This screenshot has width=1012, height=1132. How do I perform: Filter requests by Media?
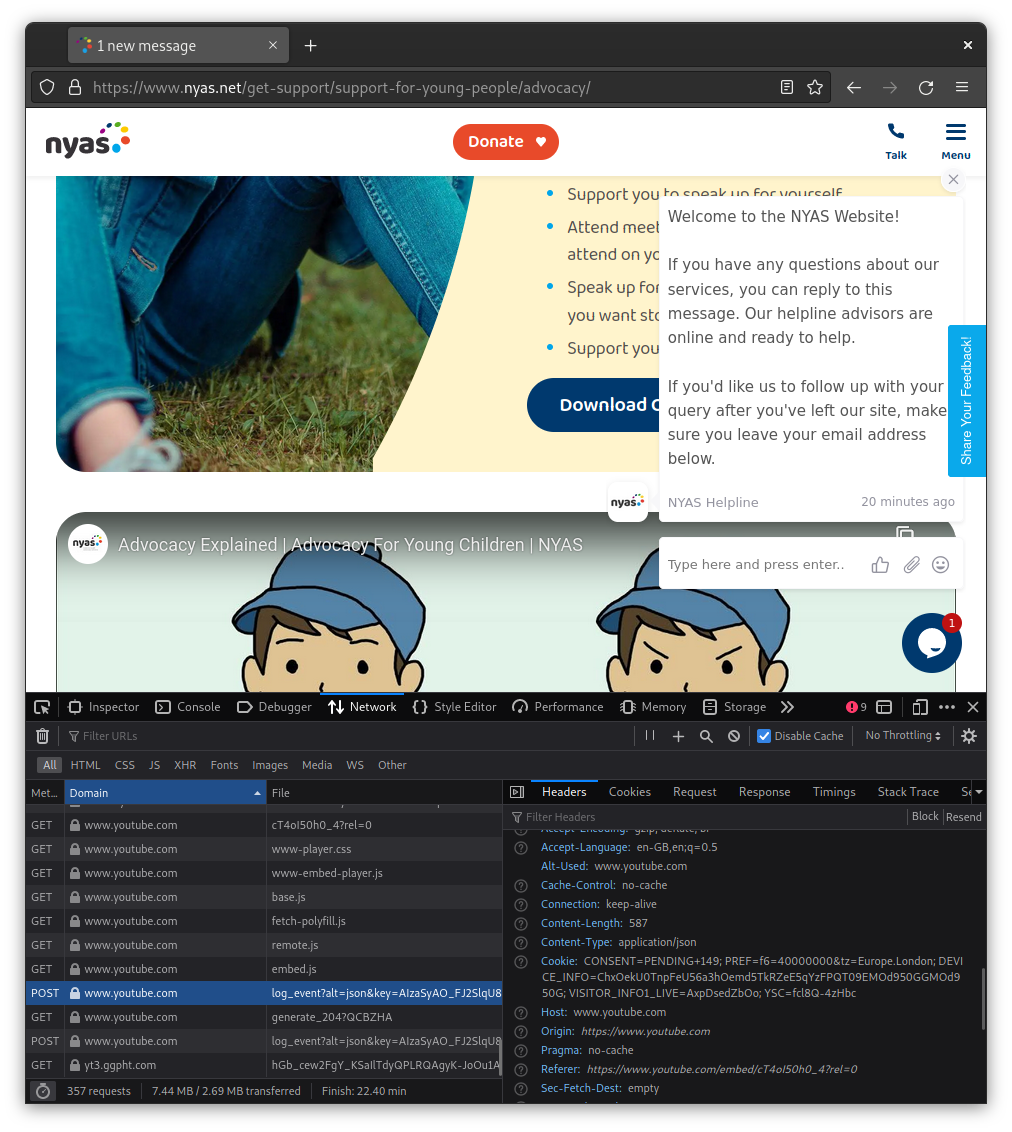tap(317, 765)
